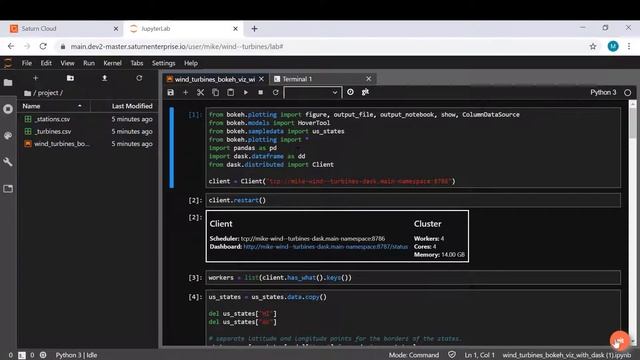This screenshot has width=640, height=360.
Task: Switch kernel via Python 3 label
Action: pyautogui.click(x=603, y=93)
